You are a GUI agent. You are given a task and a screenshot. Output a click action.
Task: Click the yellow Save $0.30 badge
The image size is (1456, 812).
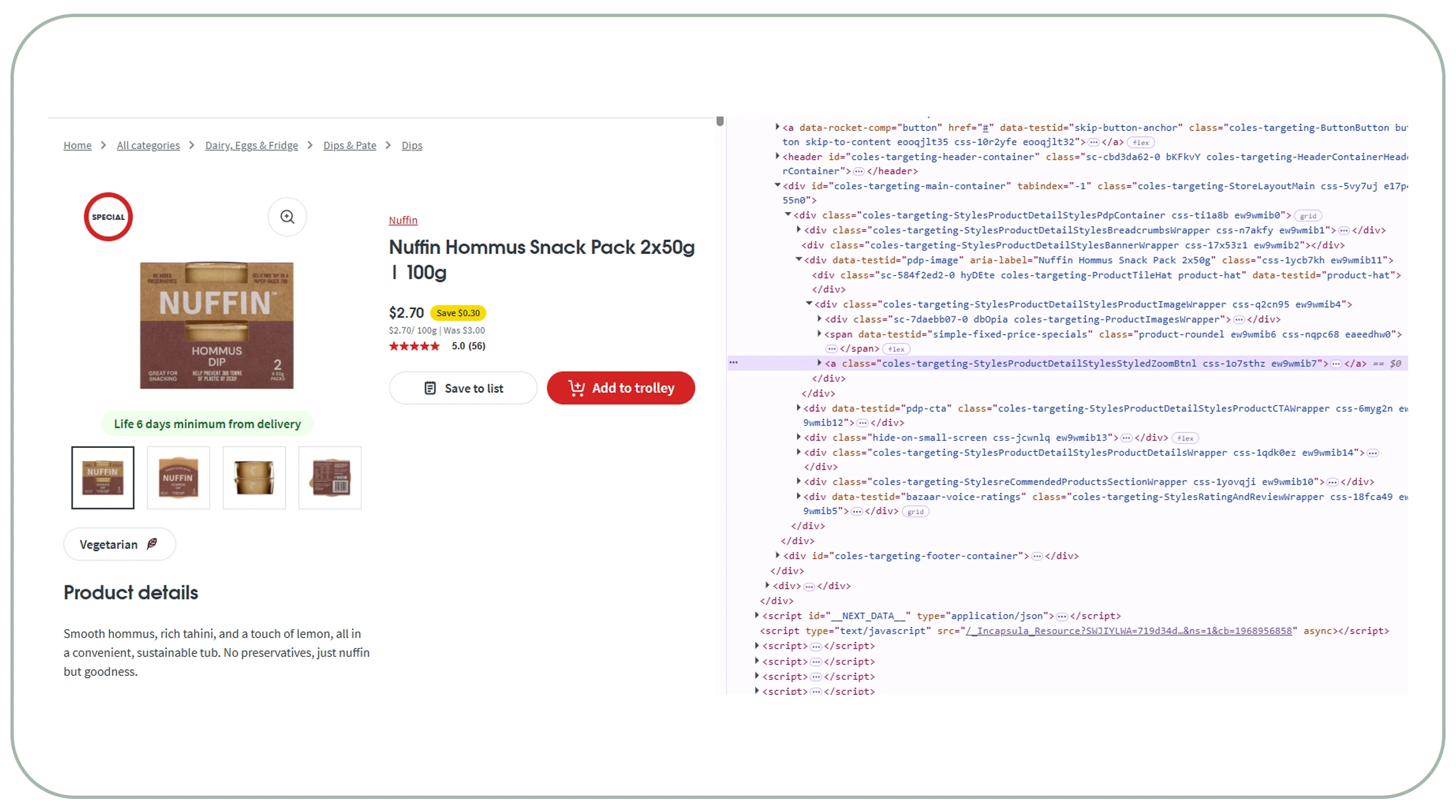tap(457, 312)
